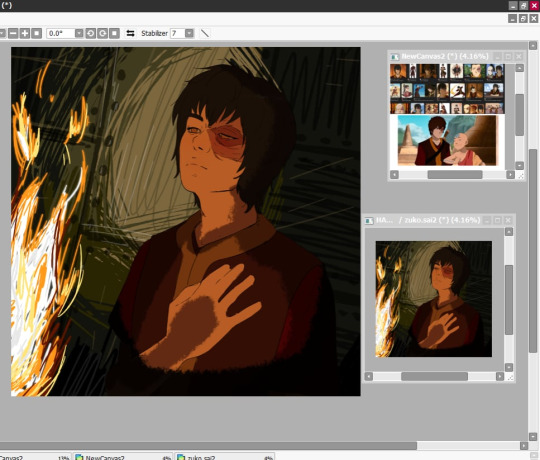Click NewCanvas2 window vertical scrollbar thumb
540x460 pixels.
coord(519,115)
